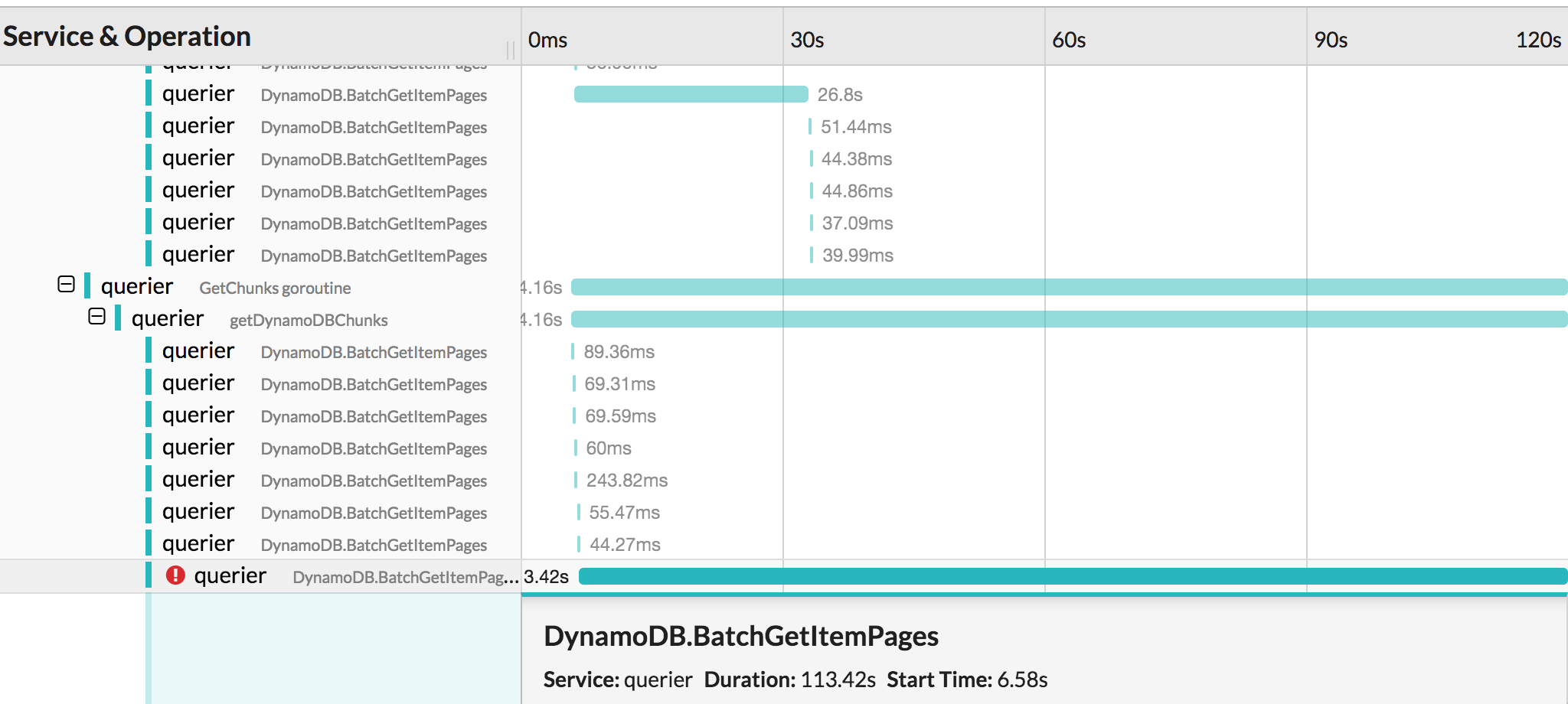Click the 30s timeline tick label
Viewport: 1568px width, 704px height.
tap(807, 40)
